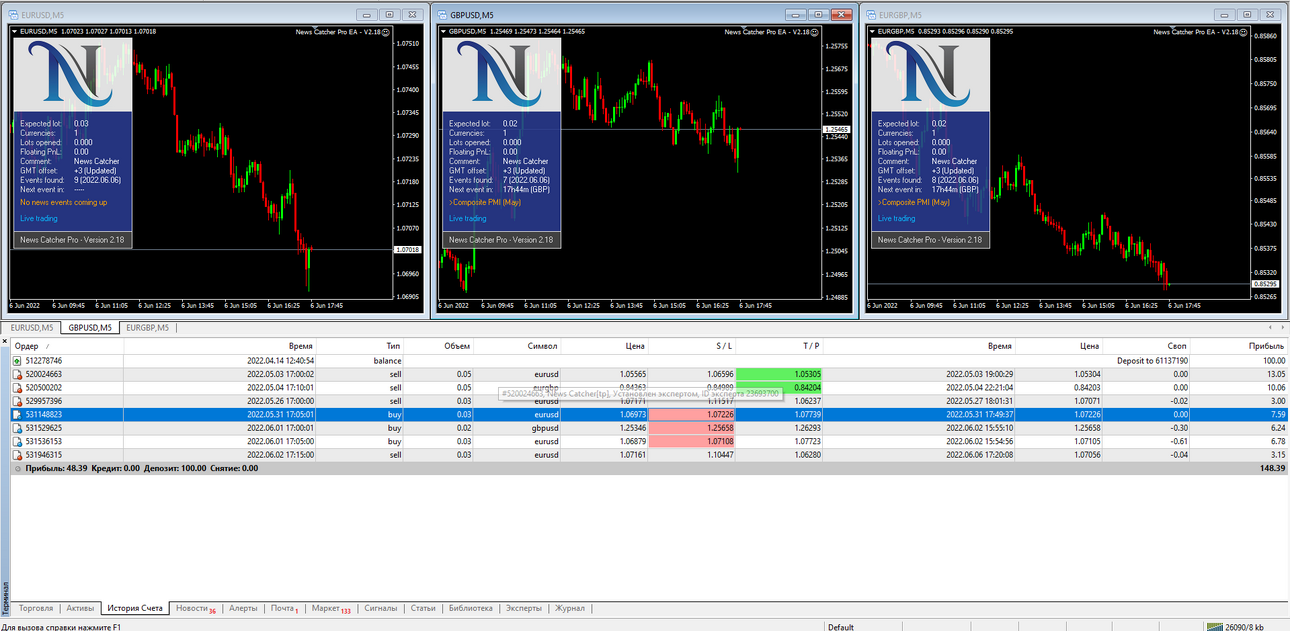The image size is (1290, 631).
Task: Click the order icon beside 520500202
Action: 17,387
